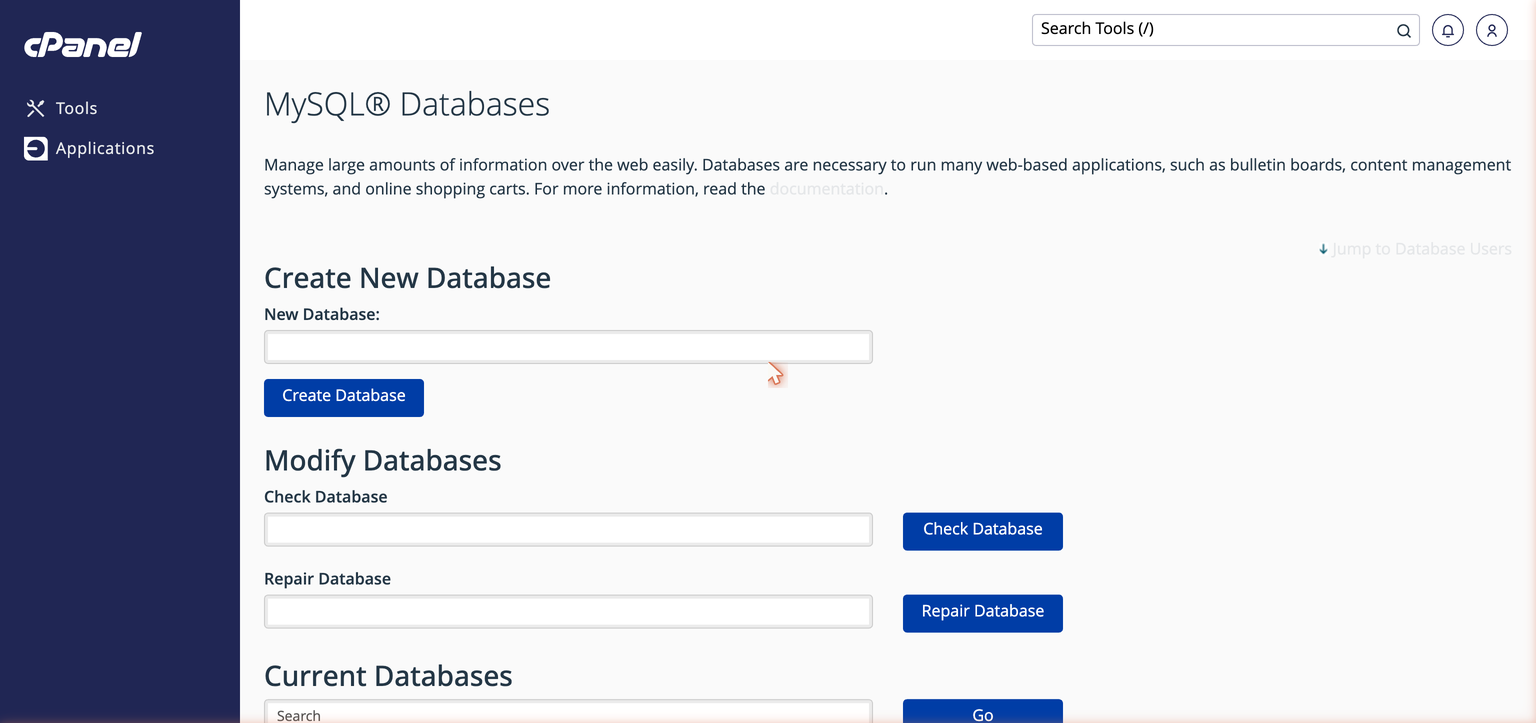The image size is (1536, 723).
Task: Click the Check Database field label
Action: (326, 496)
